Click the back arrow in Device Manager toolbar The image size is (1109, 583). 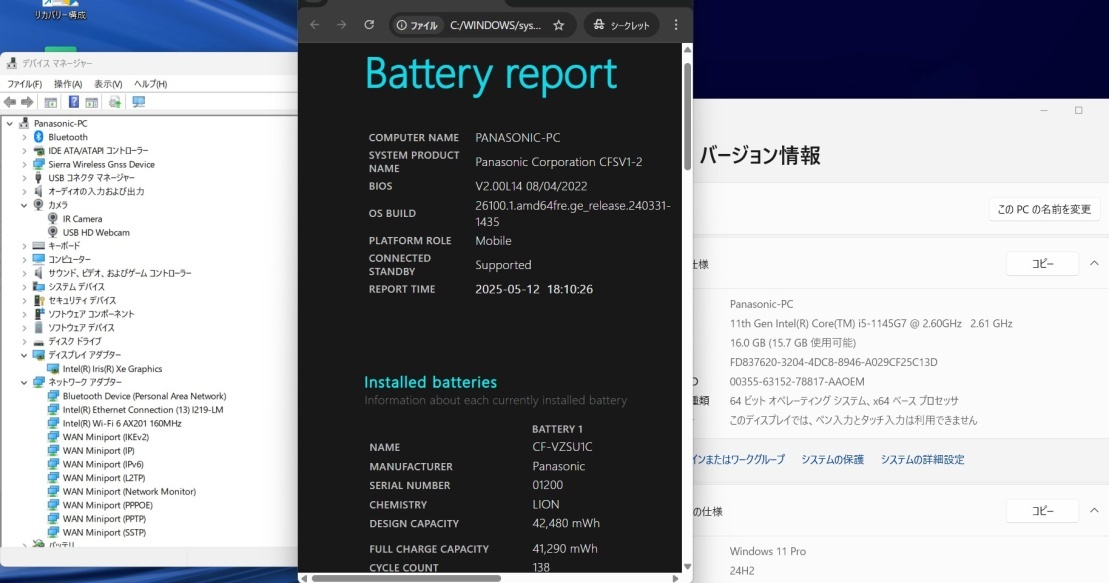(10, 103)
